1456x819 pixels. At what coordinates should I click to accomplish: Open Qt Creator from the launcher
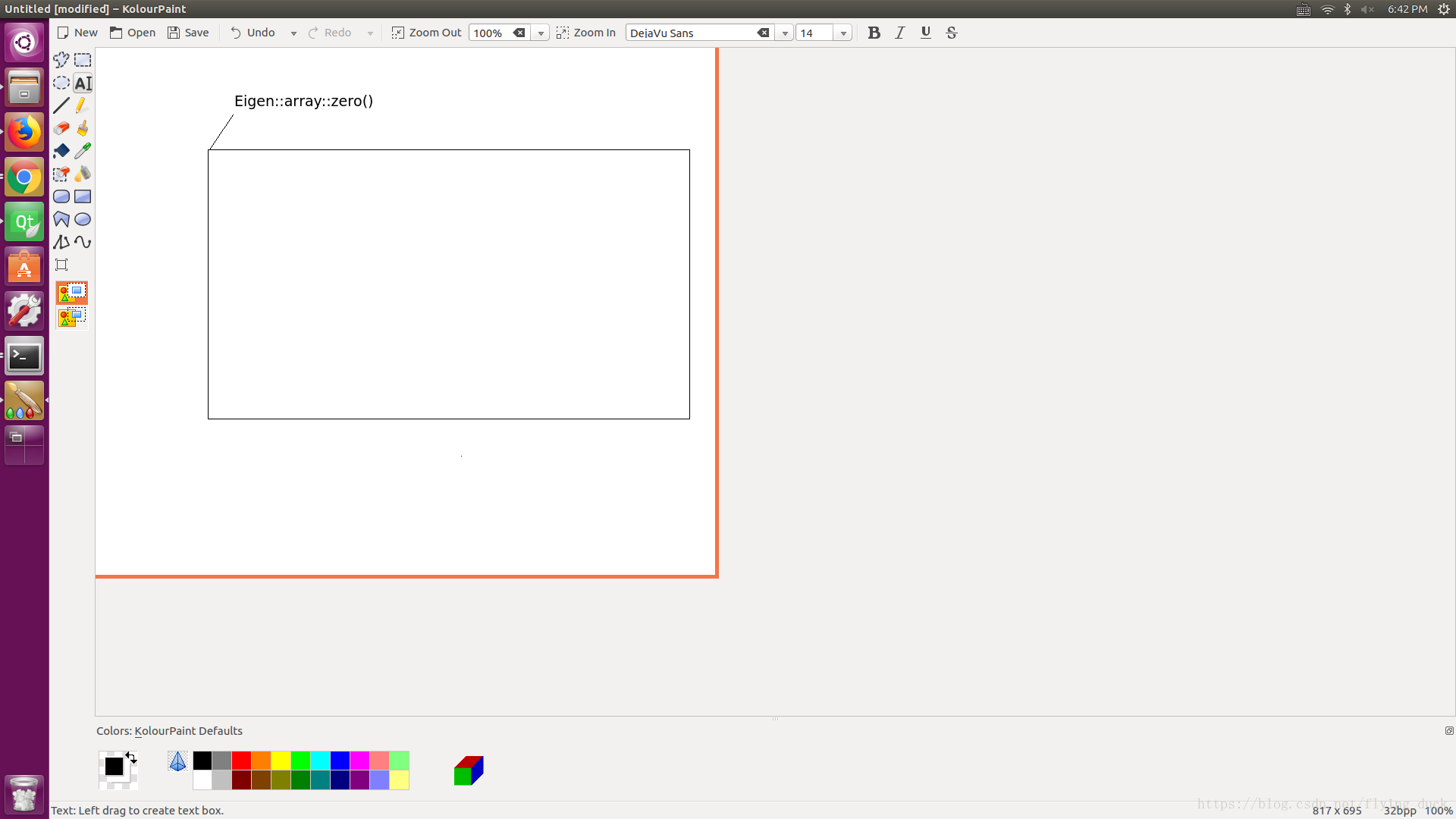click(24, 222)
